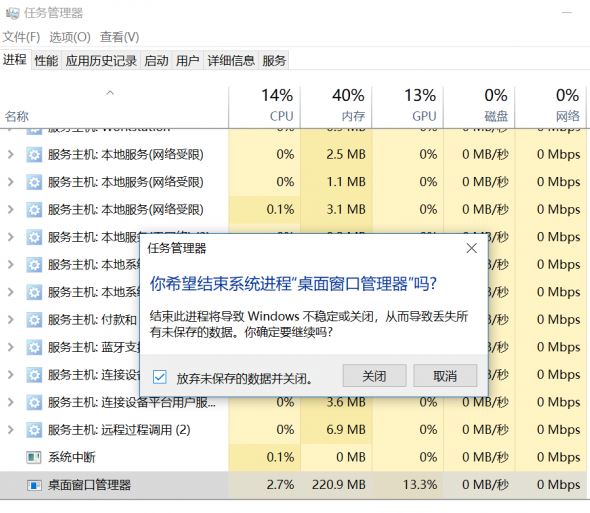Sort by the 13% GPU column header

pyautogui.click(x=408, y=108)
